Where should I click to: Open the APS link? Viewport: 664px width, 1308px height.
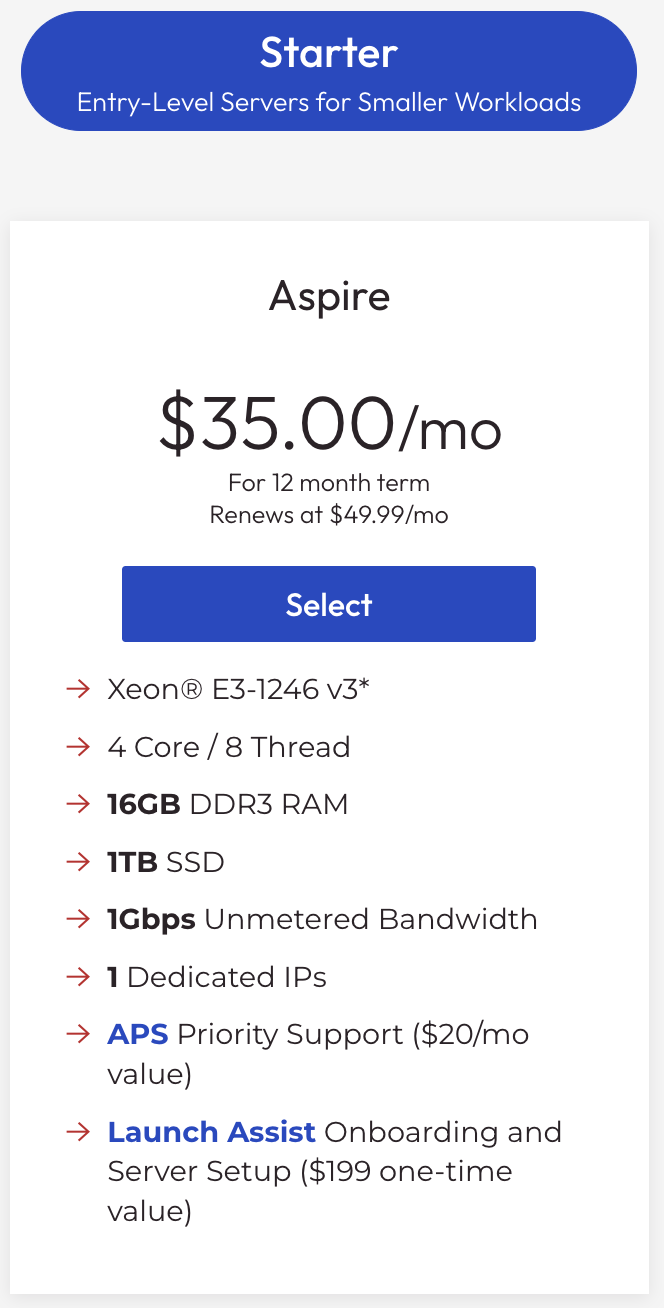click(x=138, y=1034)
